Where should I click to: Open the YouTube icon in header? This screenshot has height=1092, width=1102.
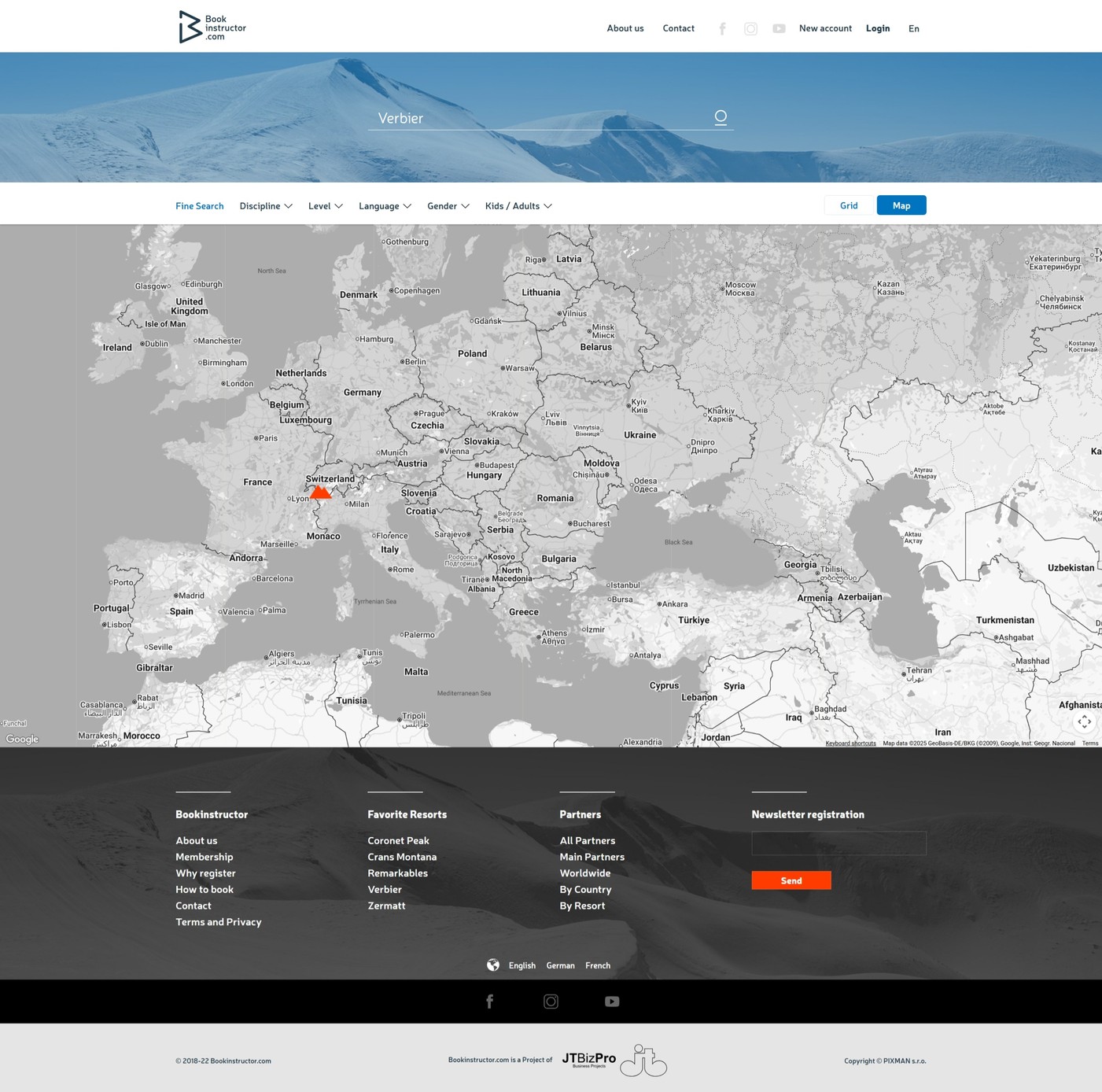[x=779, y=29]
